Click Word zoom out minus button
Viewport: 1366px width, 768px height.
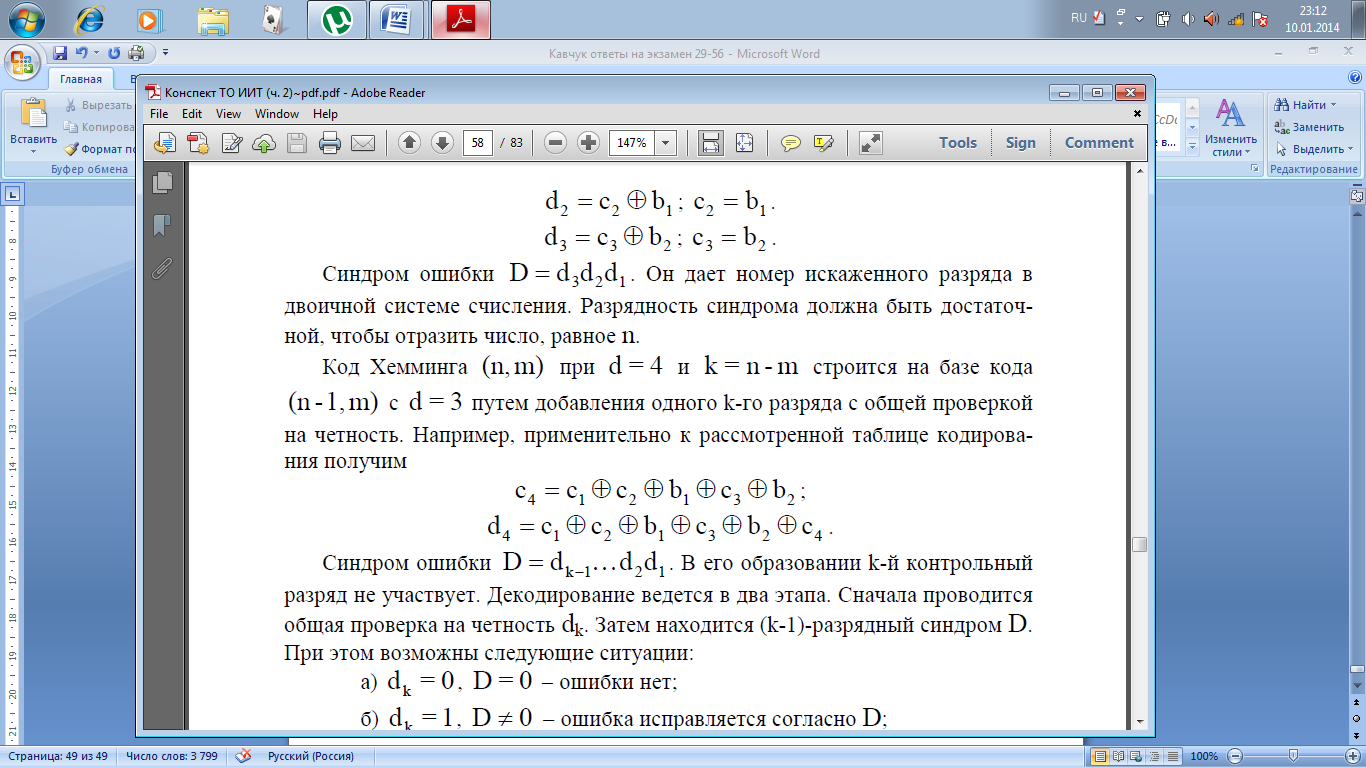click(x=1235, y=756)
